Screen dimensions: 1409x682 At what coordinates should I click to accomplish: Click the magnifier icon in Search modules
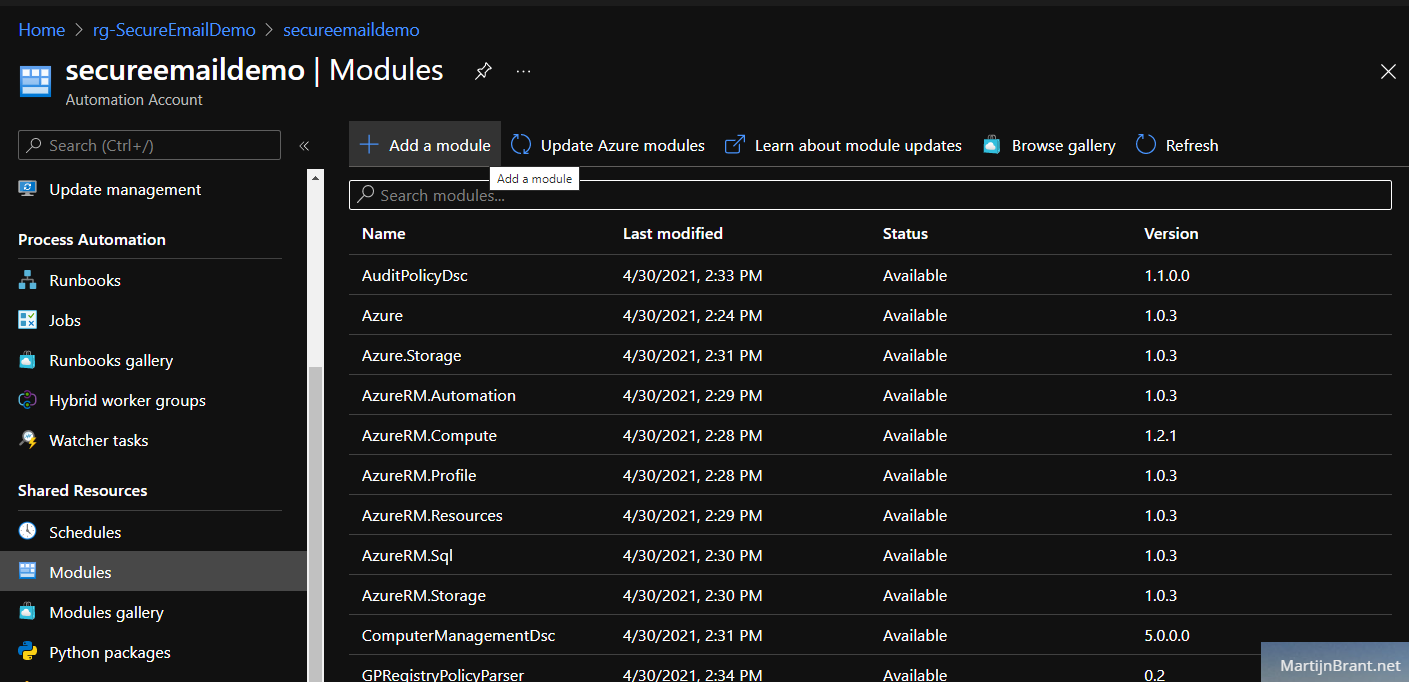point(366,195)
